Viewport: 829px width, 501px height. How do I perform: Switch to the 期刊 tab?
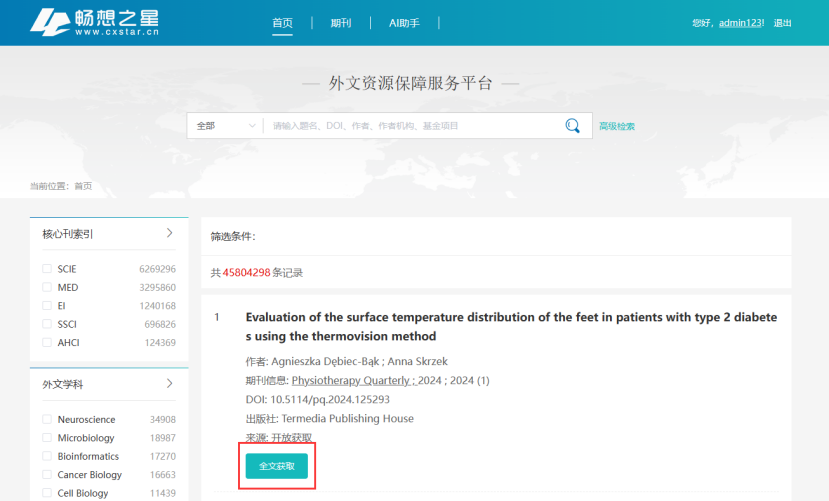341,23
